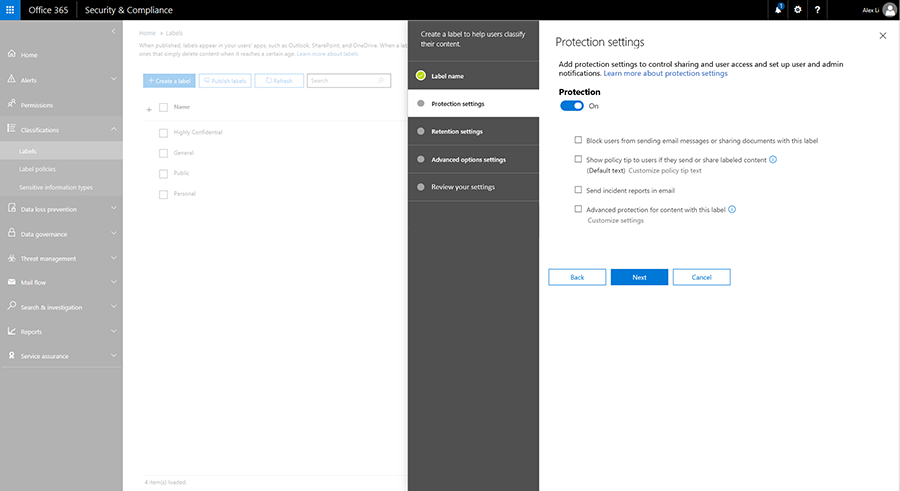Open Sensitive information types in sidebar
This screenshot has width=900, height=491.
click(x=56, y=187)
